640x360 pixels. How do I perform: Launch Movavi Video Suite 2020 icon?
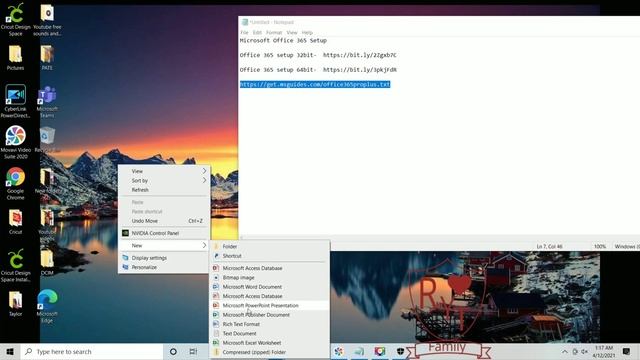tap(16, 142)
